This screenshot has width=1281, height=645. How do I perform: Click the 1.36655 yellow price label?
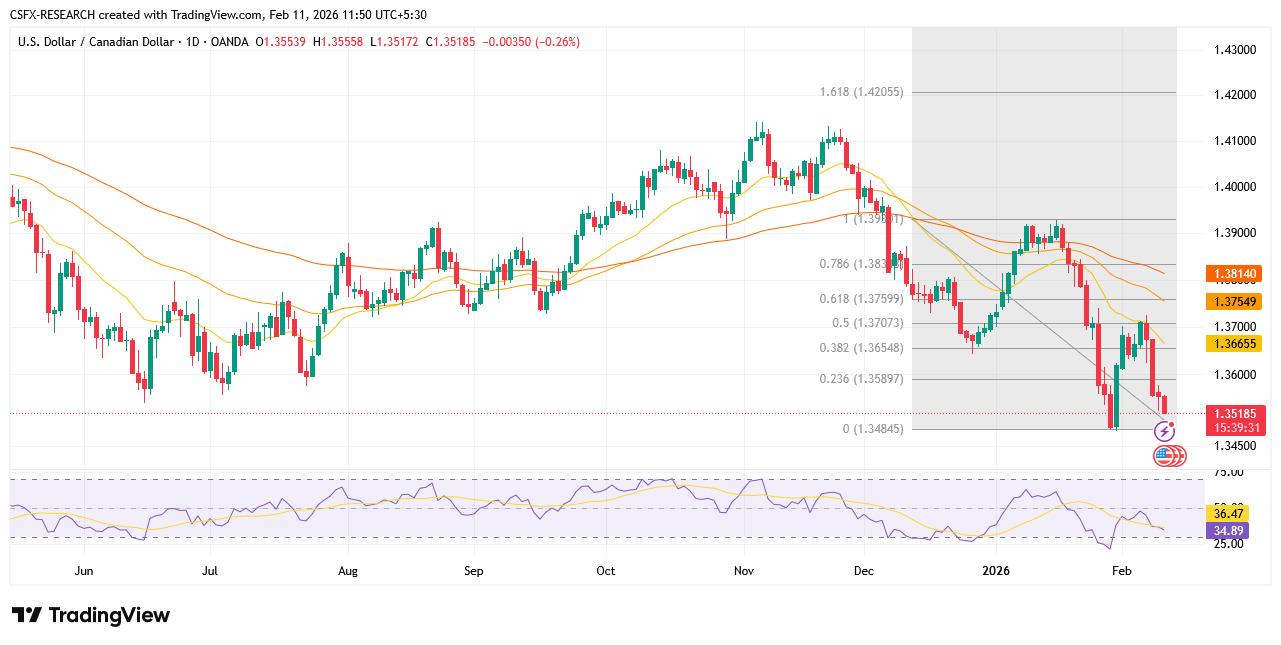pos(1237,343)
